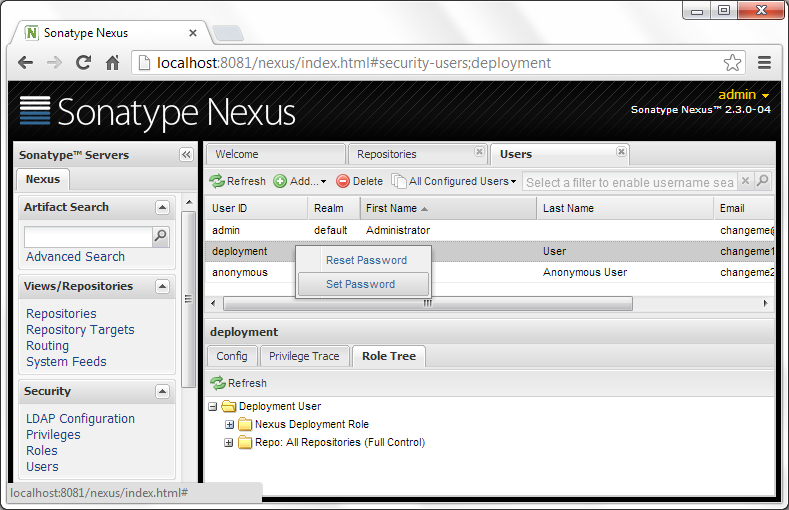Screen dimensions: 789x510
Task: Open the Roles link
Action: click(x=42, y=451)
